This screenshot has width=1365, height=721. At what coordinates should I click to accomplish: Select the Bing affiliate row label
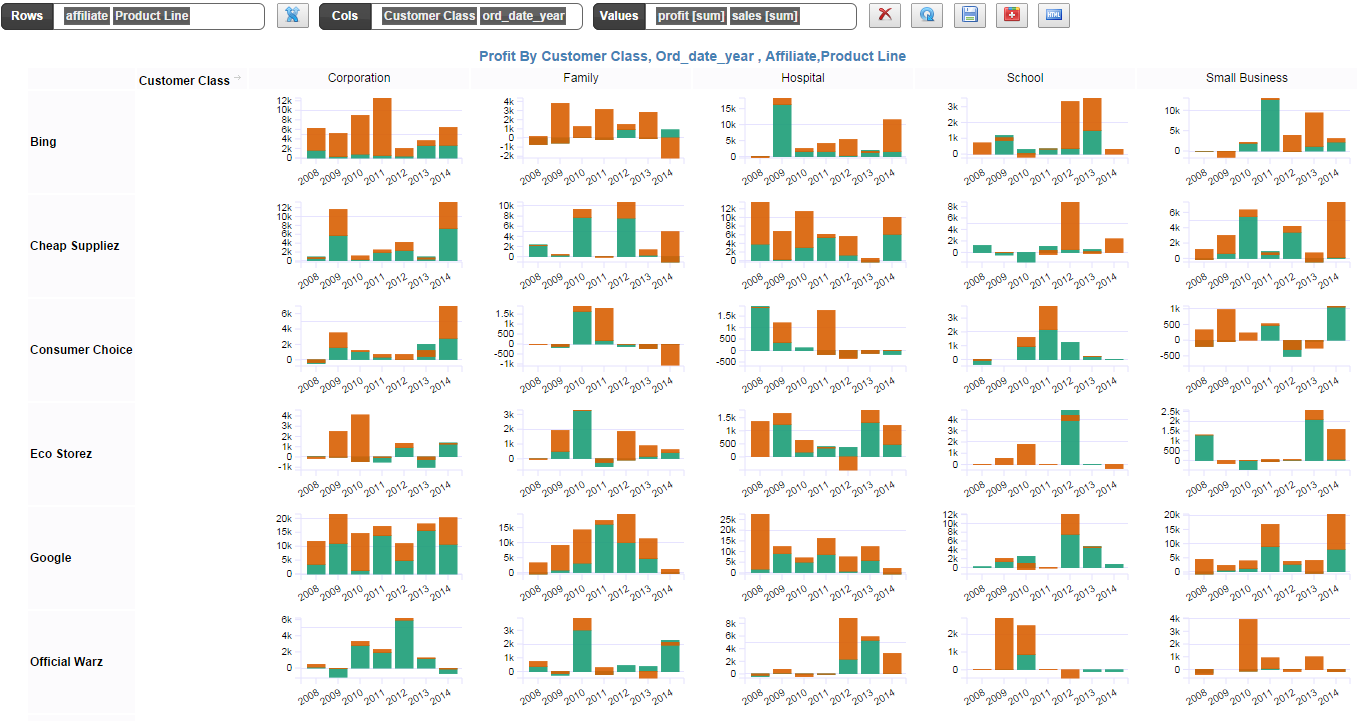43,142
